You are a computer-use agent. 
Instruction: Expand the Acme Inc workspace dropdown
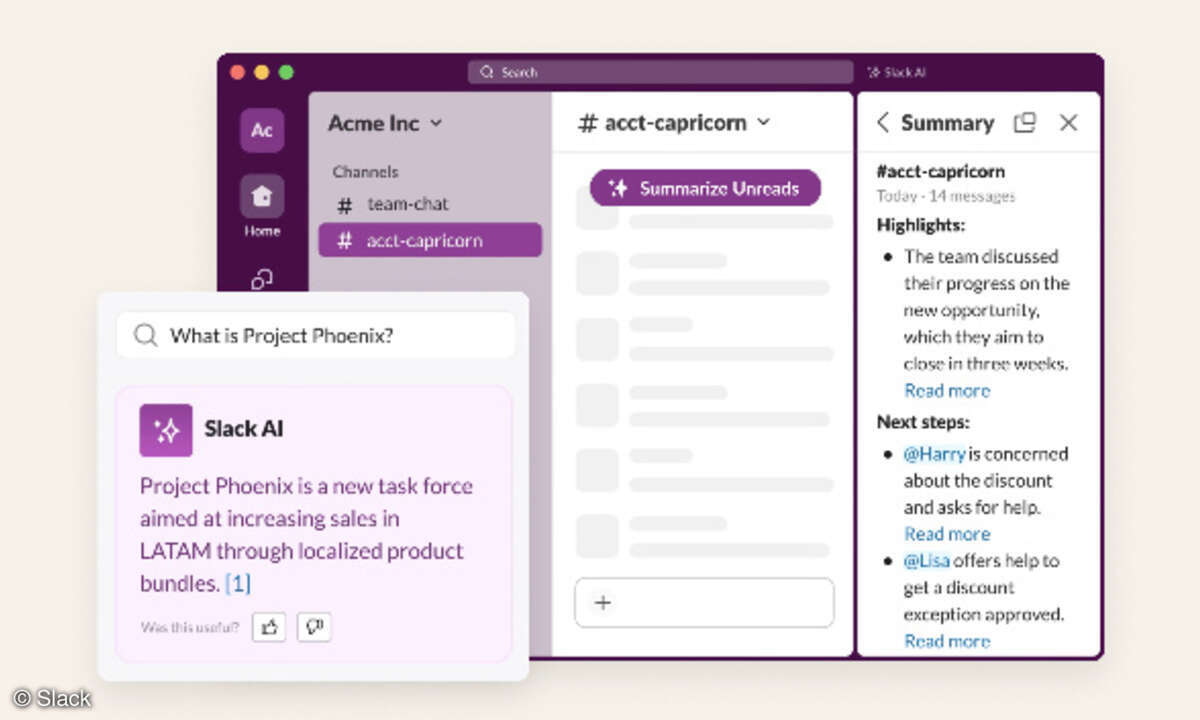point(436,123)
